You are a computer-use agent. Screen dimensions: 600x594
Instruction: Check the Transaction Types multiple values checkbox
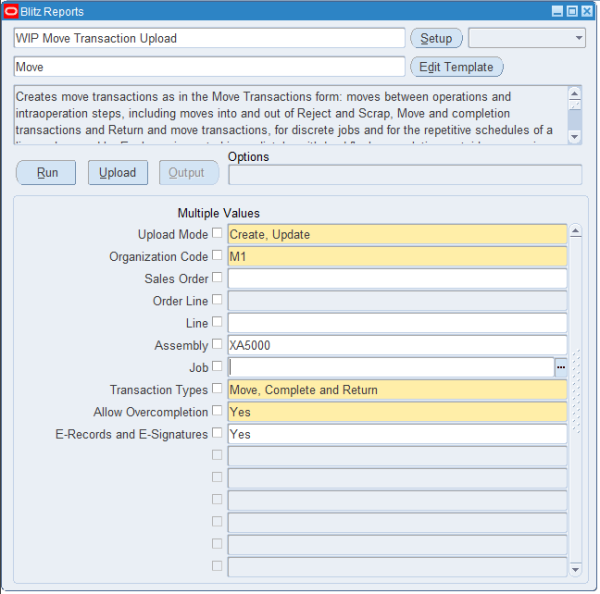[217, 388]
